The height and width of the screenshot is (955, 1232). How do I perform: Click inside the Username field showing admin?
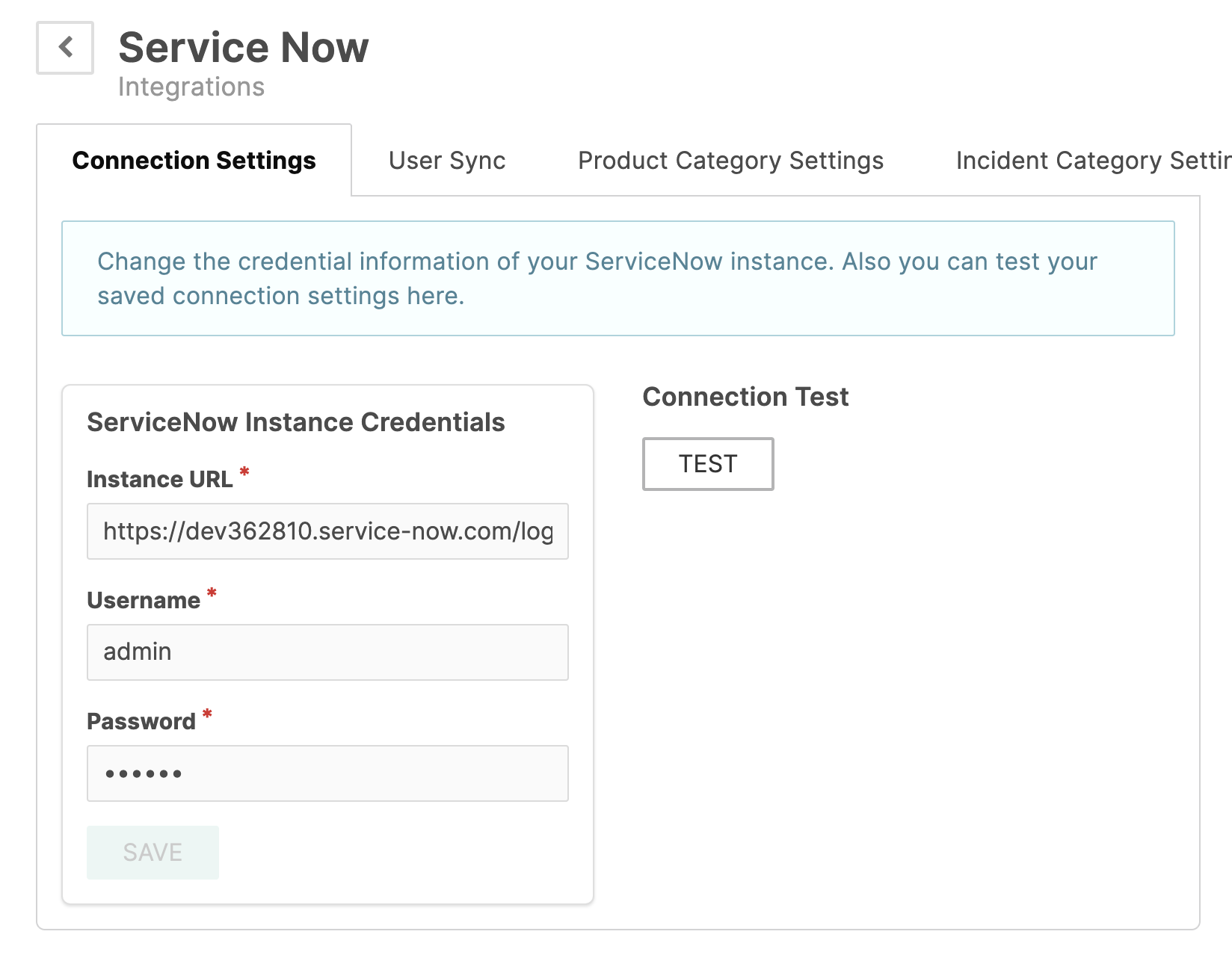327,652
